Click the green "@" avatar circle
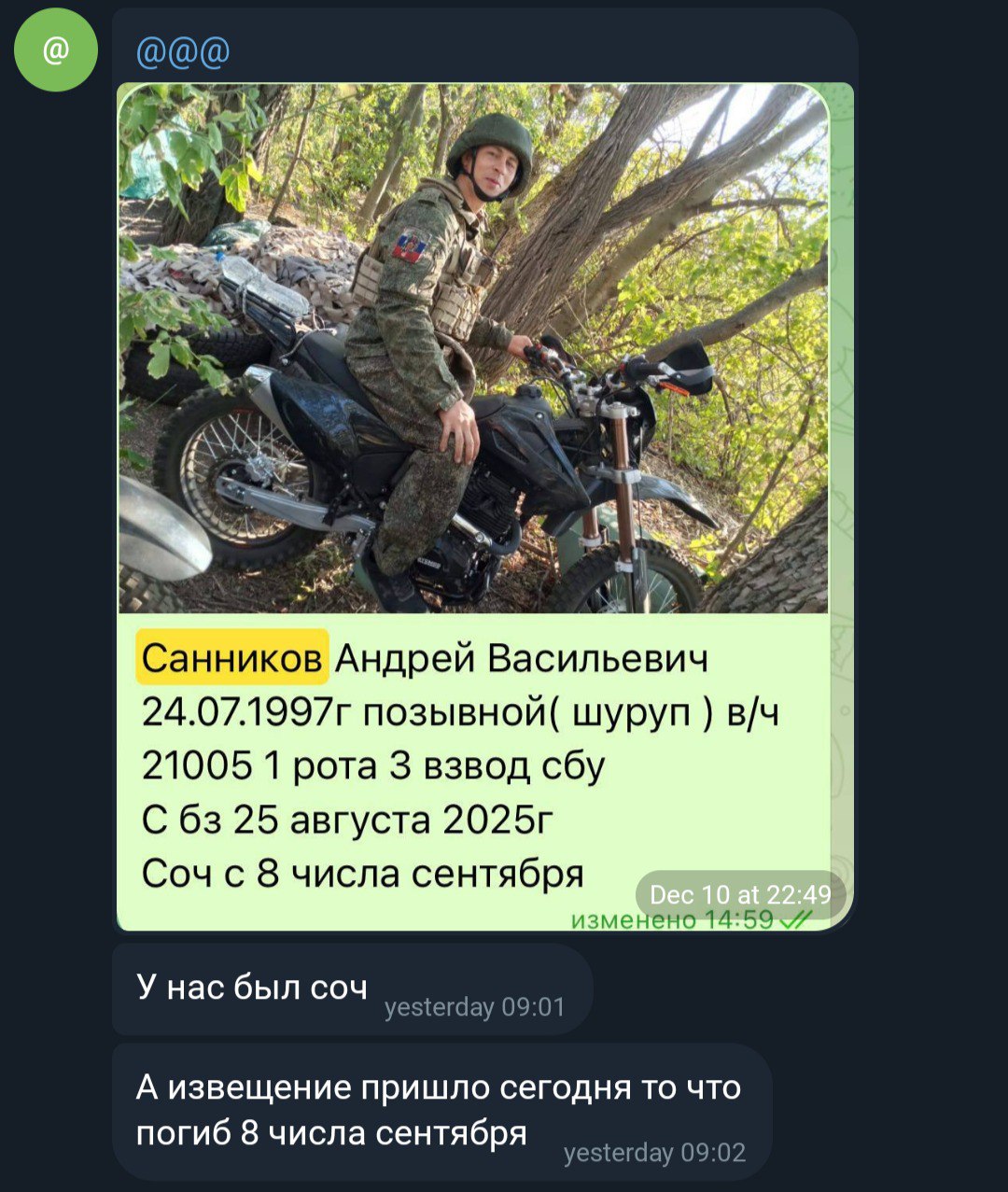The image size is (1008, 1192). (x=55, y=49)
